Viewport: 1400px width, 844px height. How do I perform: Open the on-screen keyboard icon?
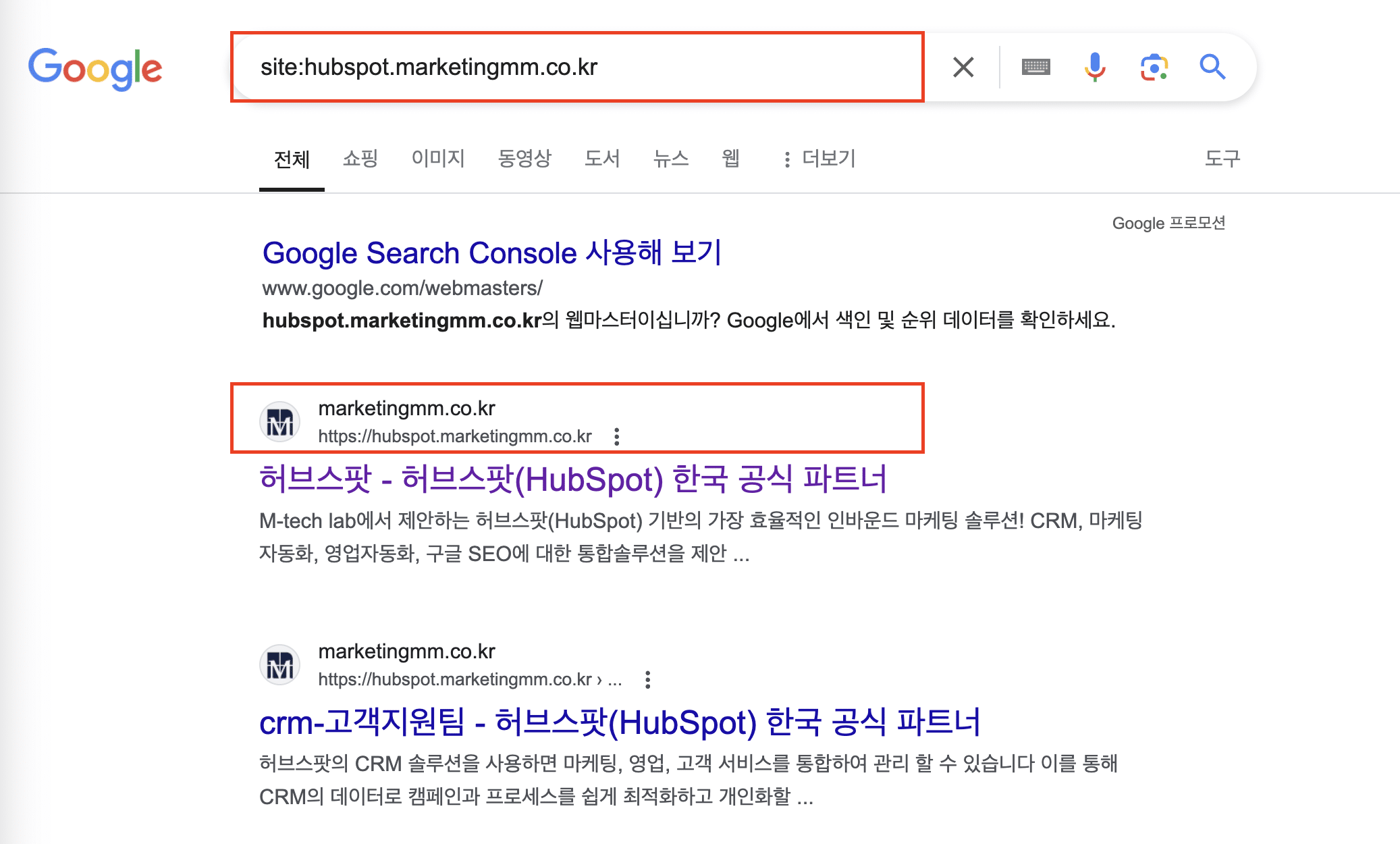pyautogui.click(x=1035, y=66)
